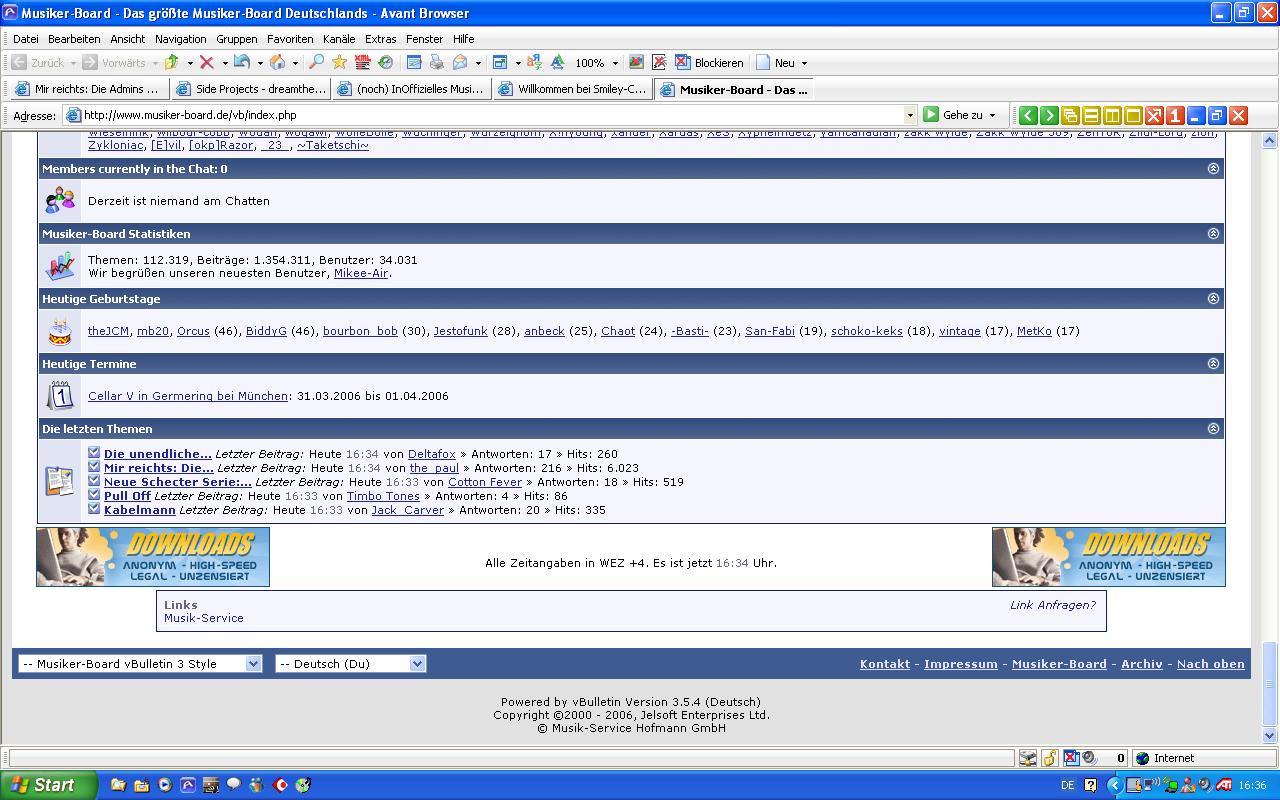Open the Cellar V in Germering event link
The width and height of the screenshot is (1280, 800).
point(188,396)
